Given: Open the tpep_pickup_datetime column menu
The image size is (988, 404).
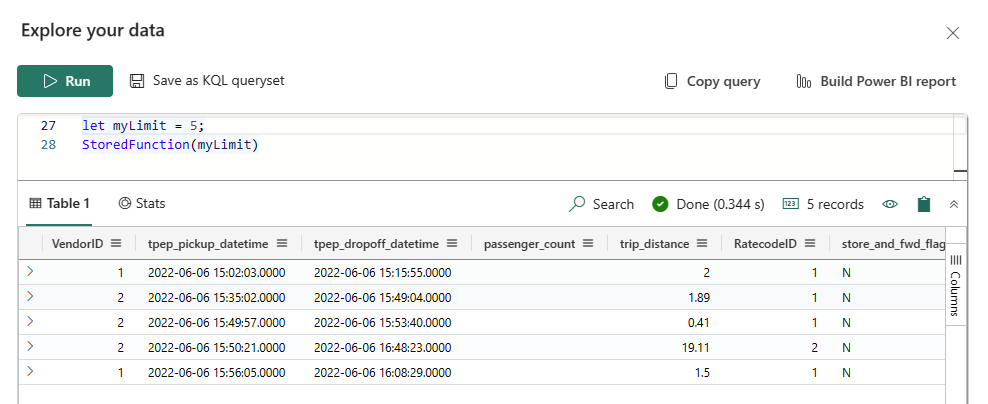Looking at the screenshot, I should click(x=281, y=243).
